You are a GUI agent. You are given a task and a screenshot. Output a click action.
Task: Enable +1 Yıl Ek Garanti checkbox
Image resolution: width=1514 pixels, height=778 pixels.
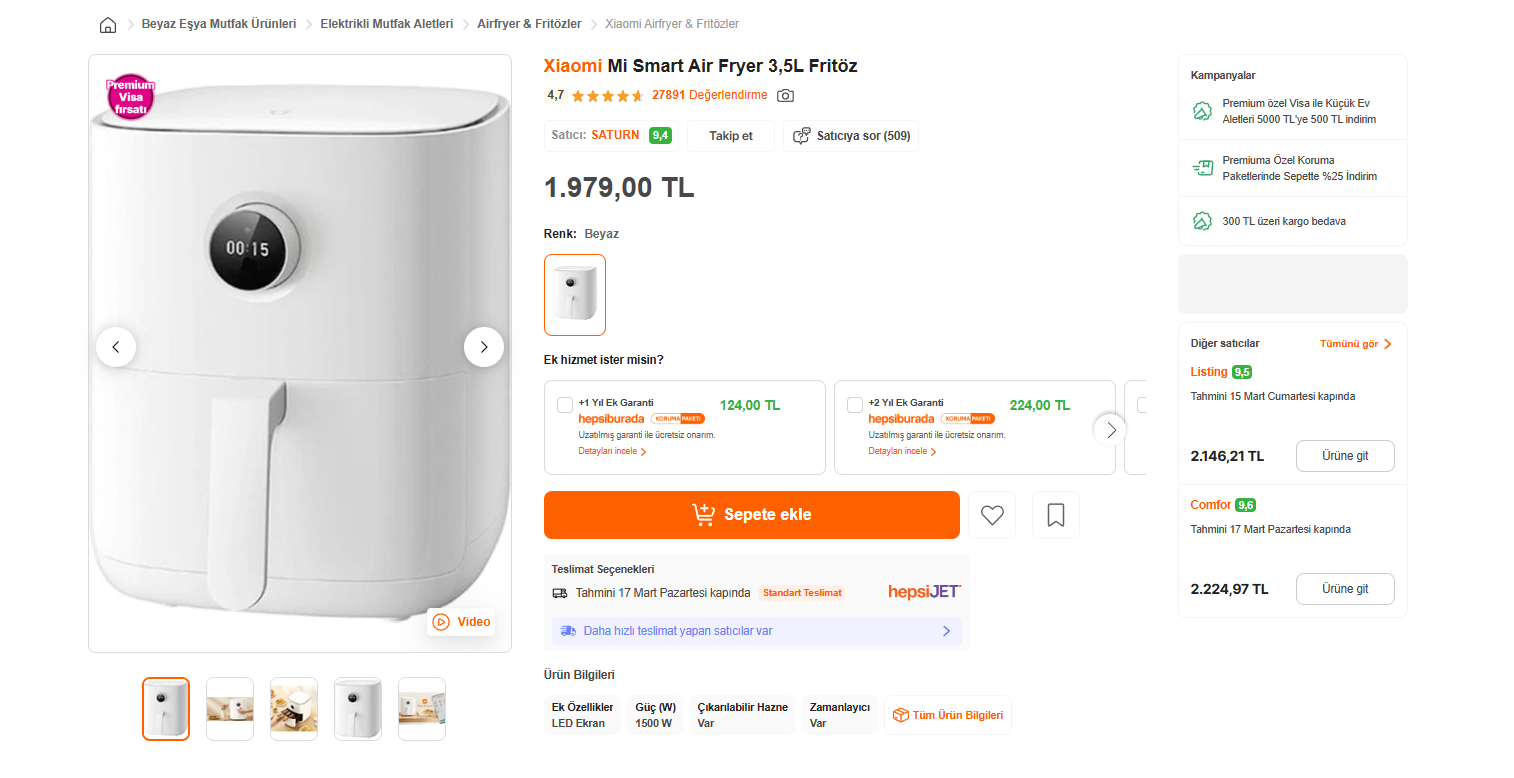565,405
